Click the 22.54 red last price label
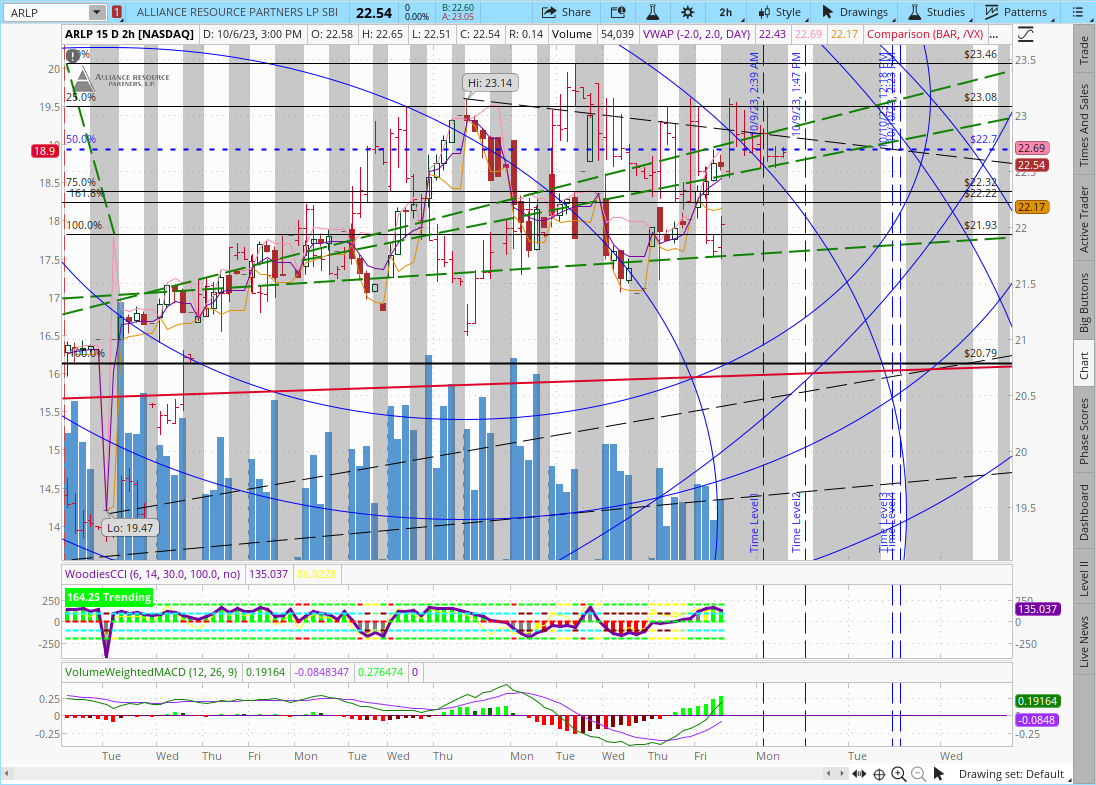 click(x=1032, y=165)
